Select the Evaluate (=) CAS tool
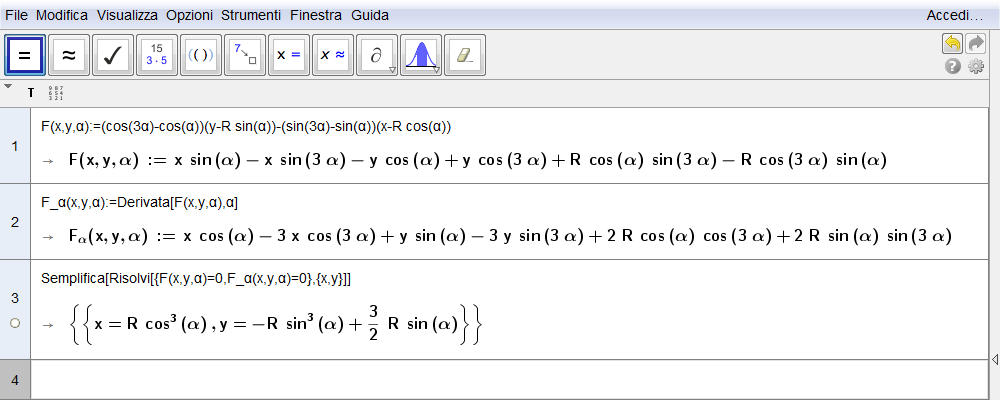Image resolution: width=1000 pixels, height=400 pixels. 25,56
